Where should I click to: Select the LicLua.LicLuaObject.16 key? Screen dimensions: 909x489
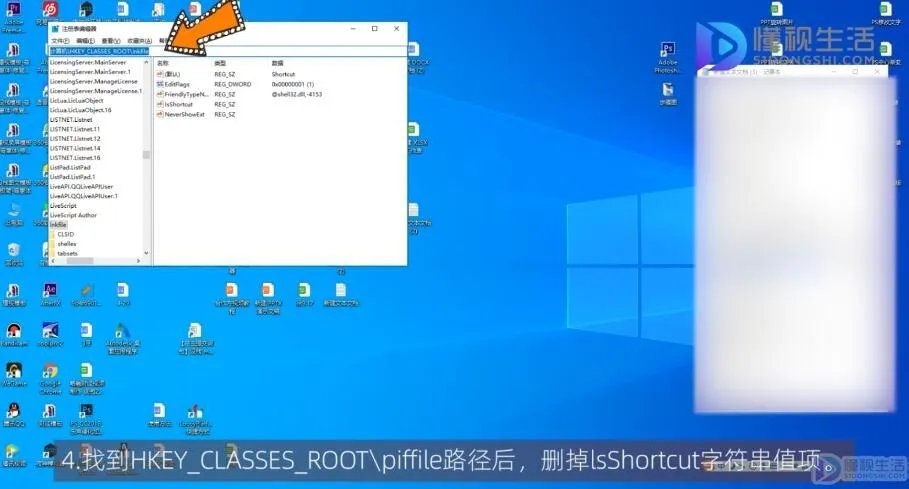point(80,110)
